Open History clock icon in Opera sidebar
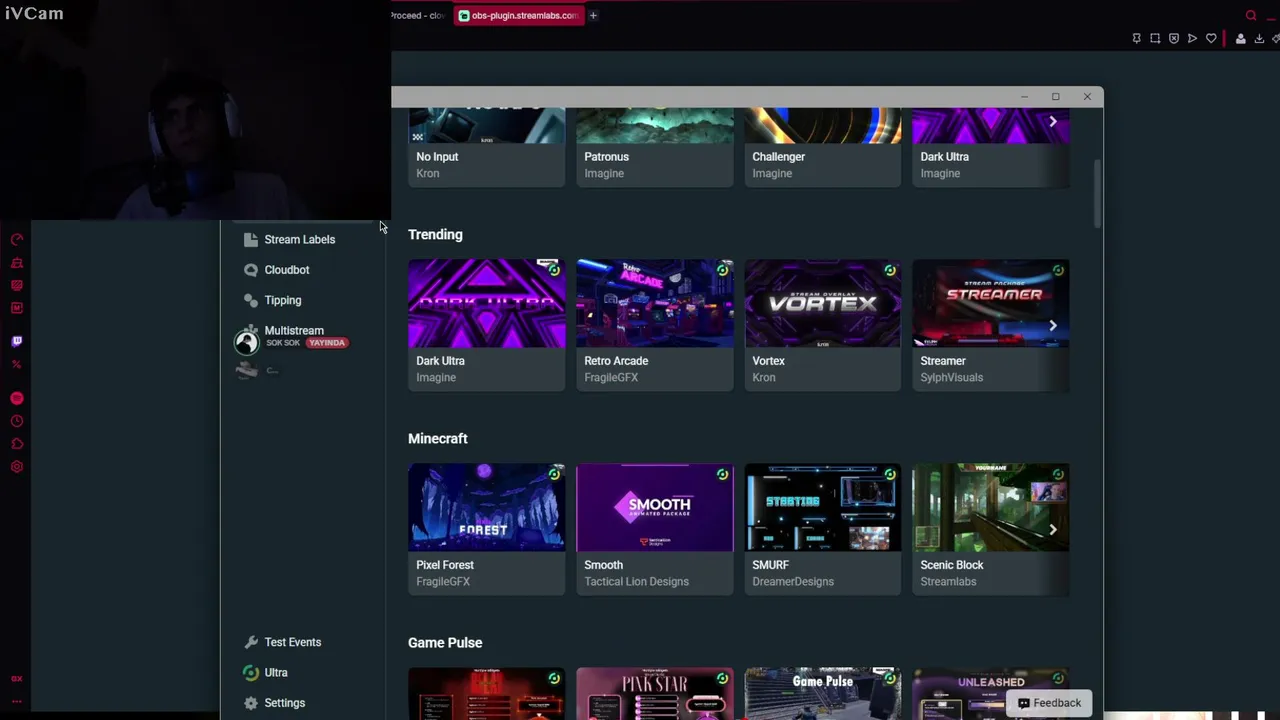This screenshot has width=1280, height=720. click(x=17, y=422)
